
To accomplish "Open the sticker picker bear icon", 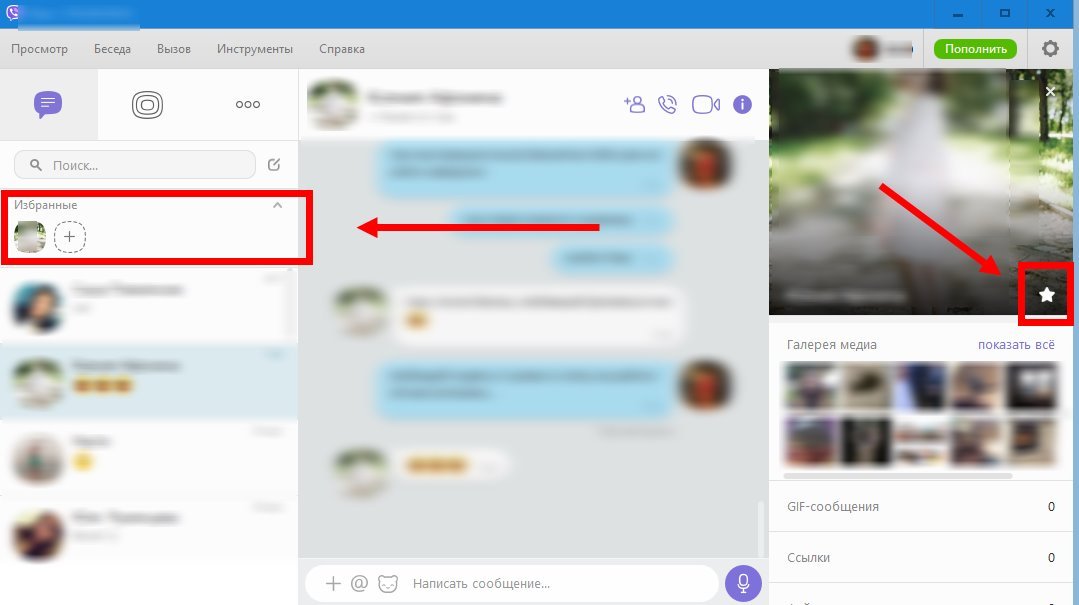I will click(388, 583).
